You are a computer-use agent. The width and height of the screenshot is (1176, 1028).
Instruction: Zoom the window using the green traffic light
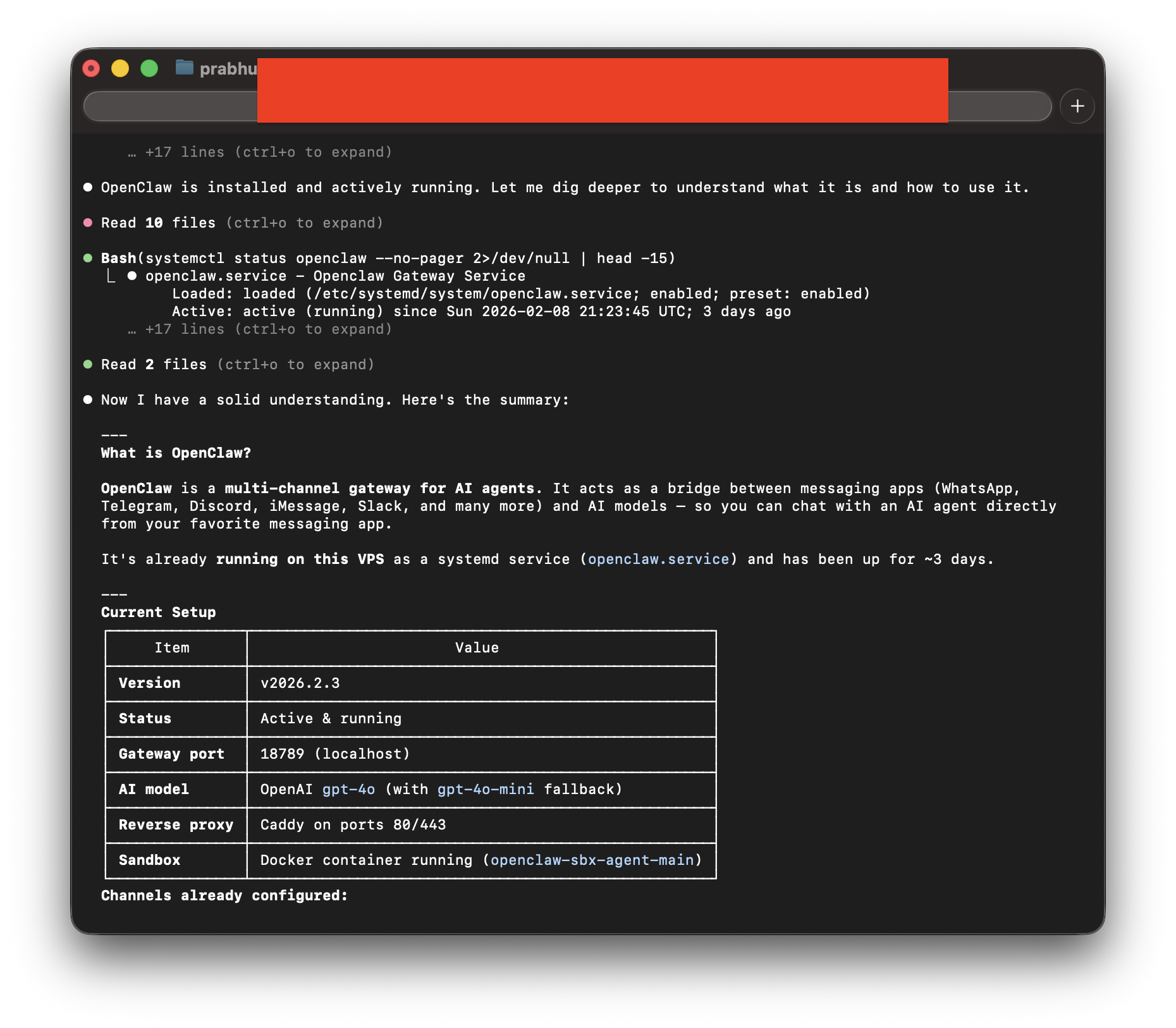pos(149,67)
